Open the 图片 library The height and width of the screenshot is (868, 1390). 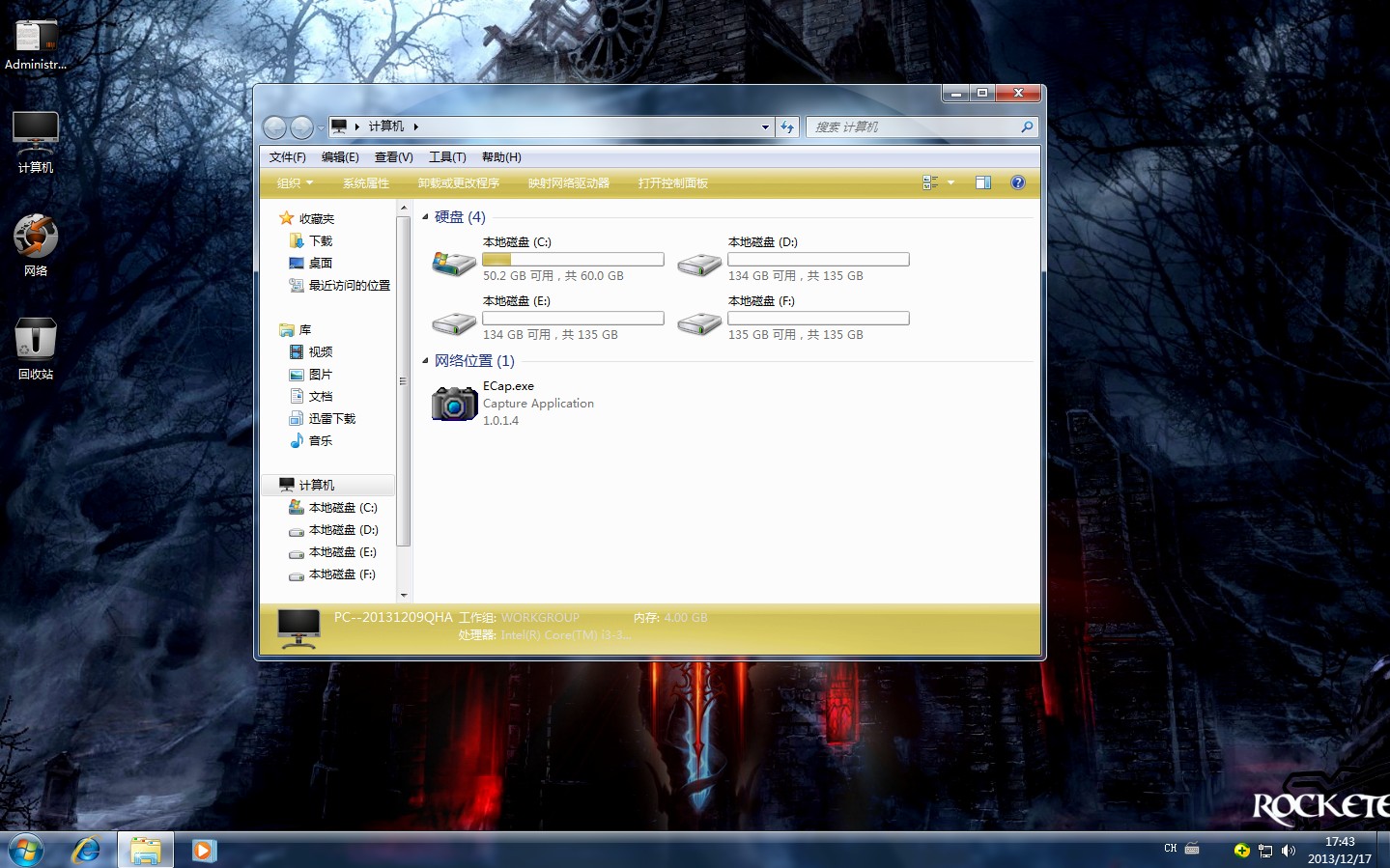point(310,374)
